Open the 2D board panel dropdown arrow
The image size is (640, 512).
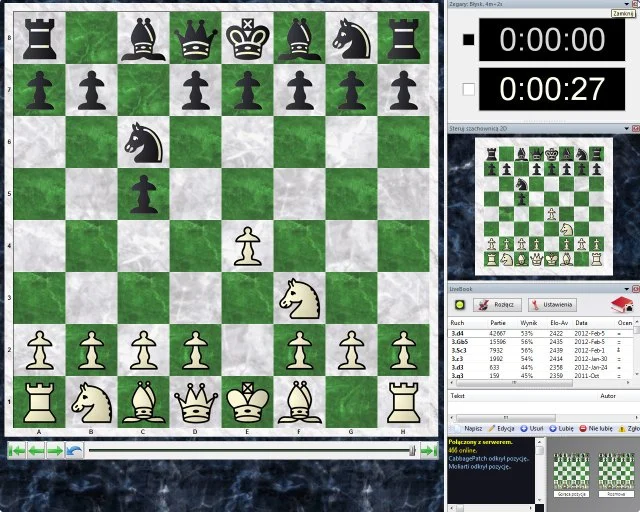625,129
